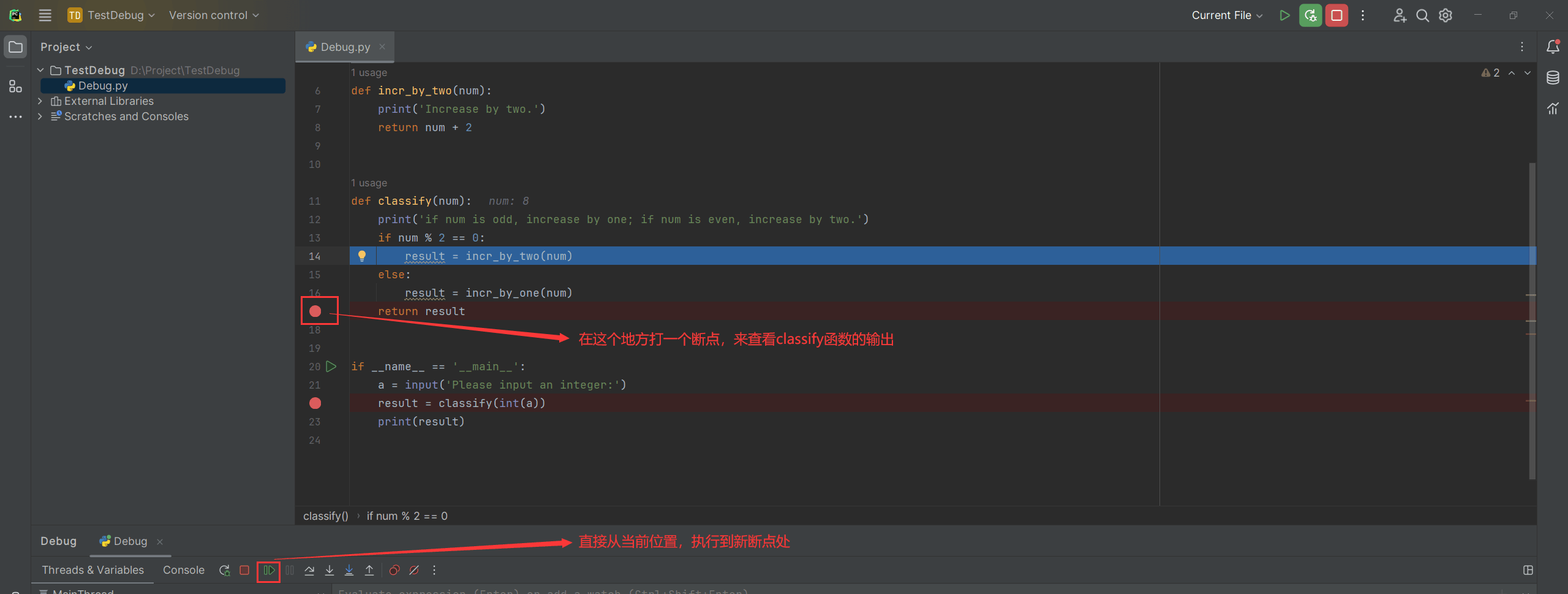Toggle the Mute Breakpoints icon
The height and width of the screenshot is (594, 1568).
point(415,570)
